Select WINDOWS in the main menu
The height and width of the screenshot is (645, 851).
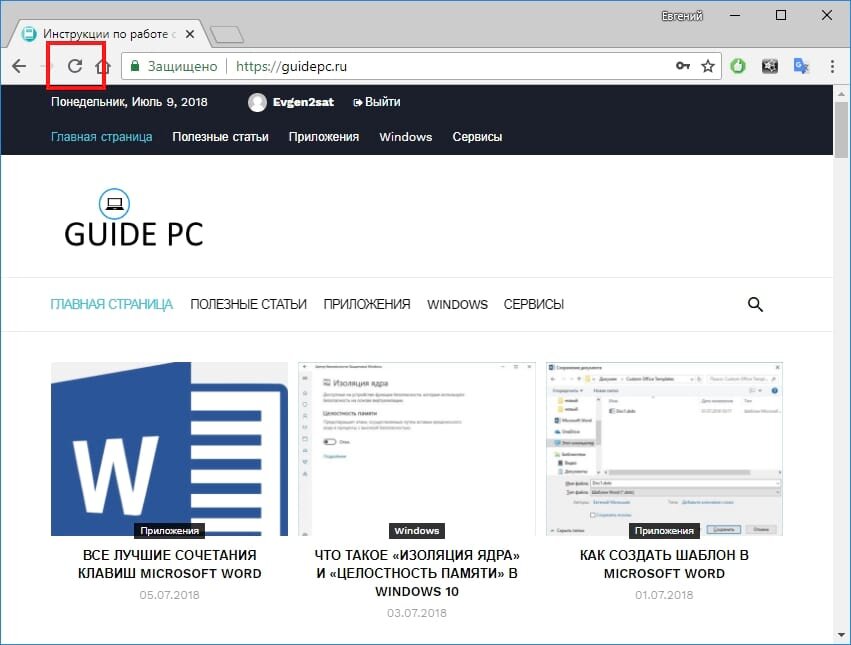(457, 304)
